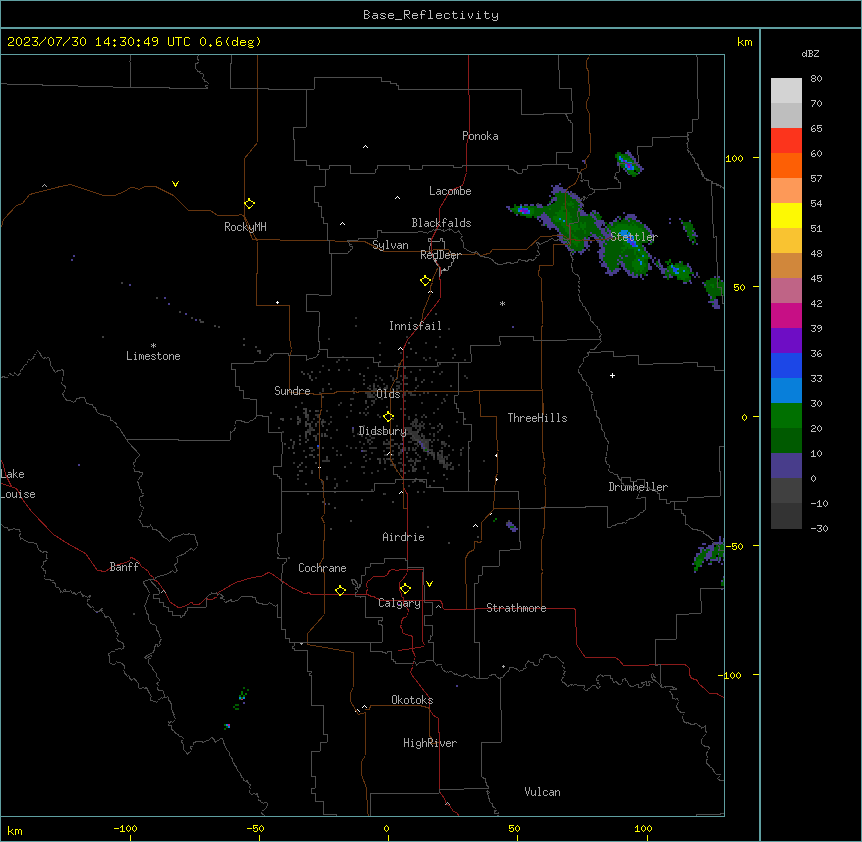
Task: Click the white asterisk marker east of Innisfail
Action: (502, 303)
